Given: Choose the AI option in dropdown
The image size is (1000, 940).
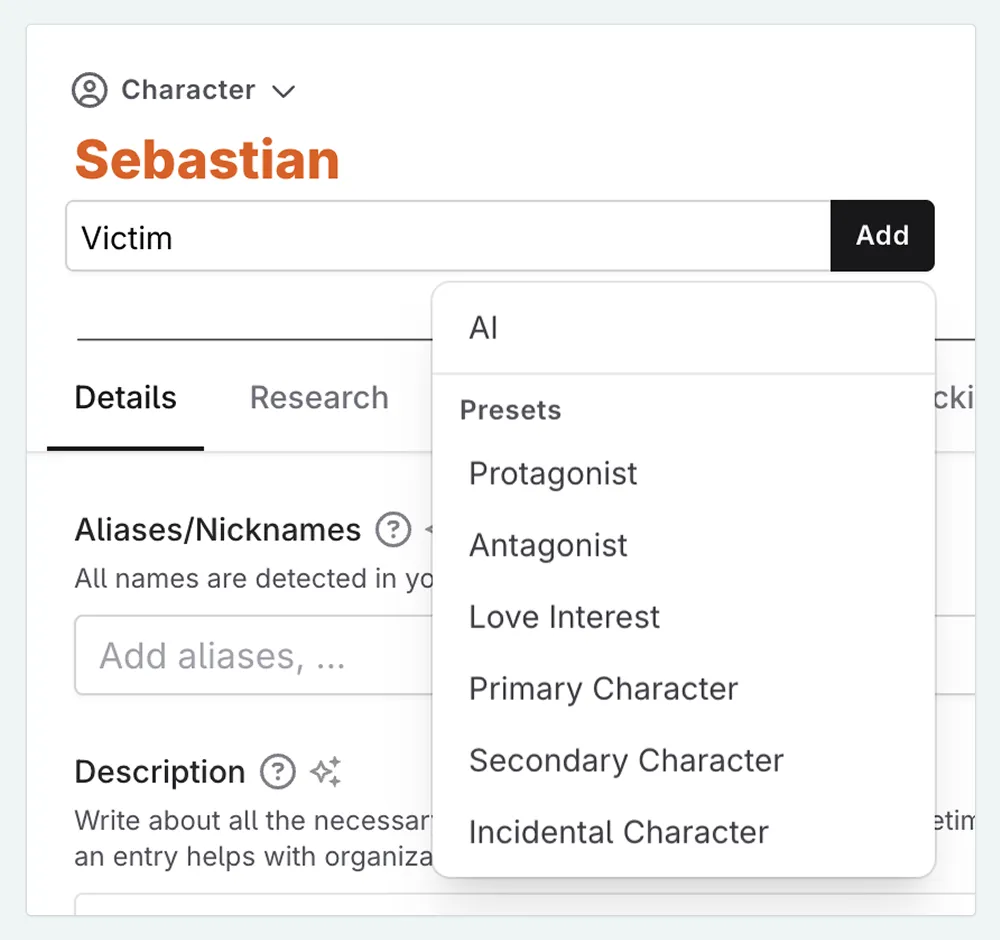Looking at the screenshot, I should (x=484, y=329).
